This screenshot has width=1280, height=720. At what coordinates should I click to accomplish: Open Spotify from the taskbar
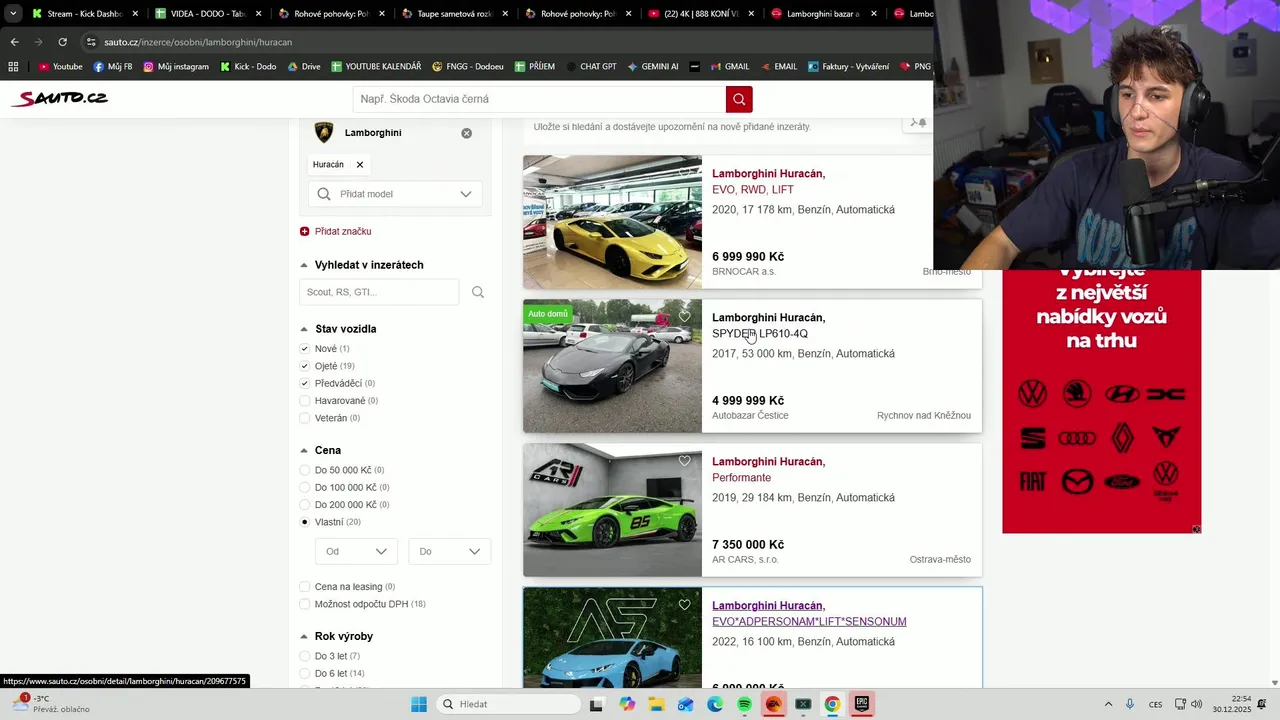(x=744, y=704)
